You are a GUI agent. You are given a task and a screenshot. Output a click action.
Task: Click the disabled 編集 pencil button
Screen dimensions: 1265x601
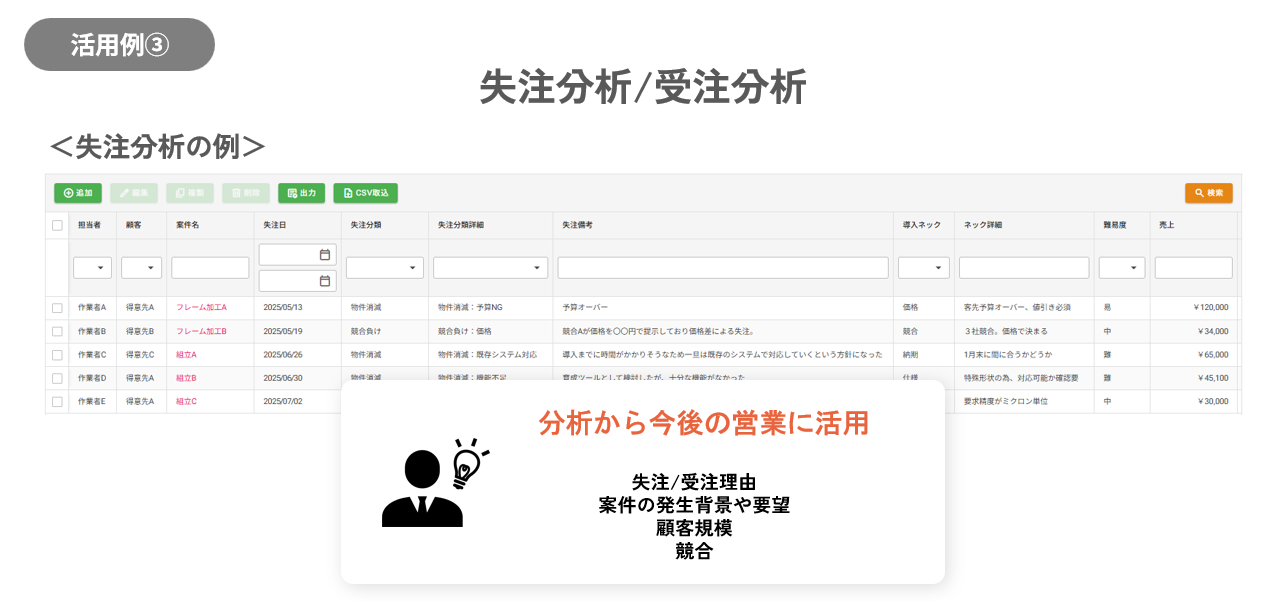tap(134, 193)
